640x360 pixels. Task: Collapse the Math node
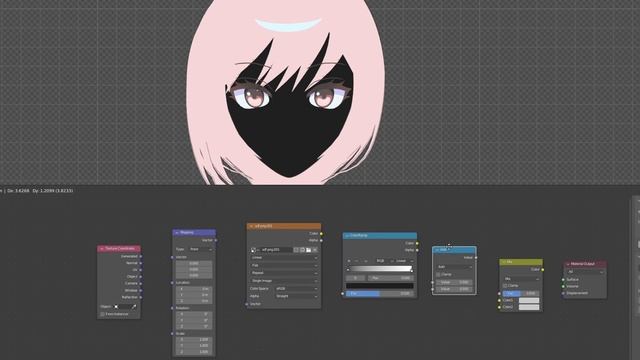tap(437, 250)
